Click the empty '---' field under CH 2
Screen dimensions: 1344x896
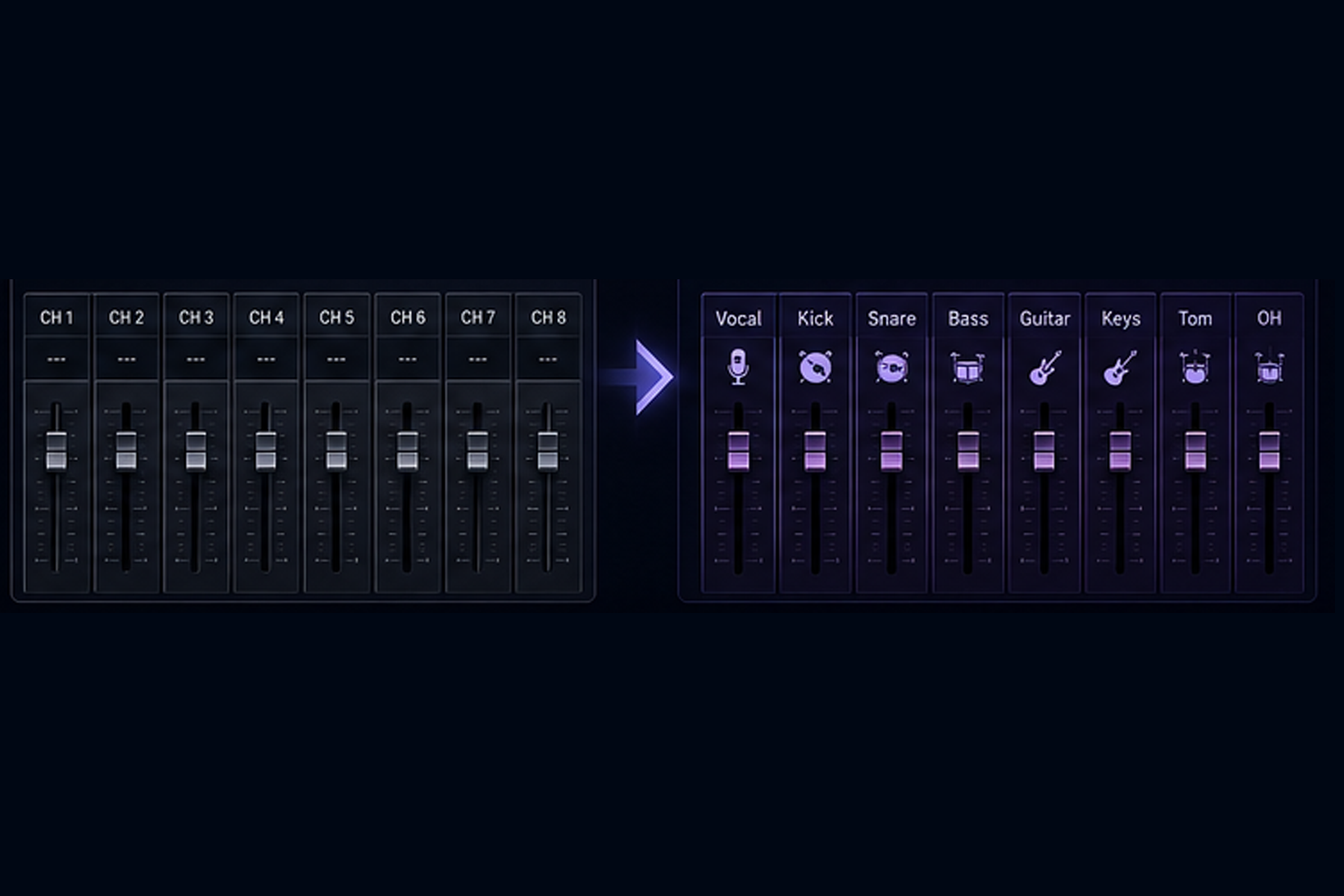126,359
